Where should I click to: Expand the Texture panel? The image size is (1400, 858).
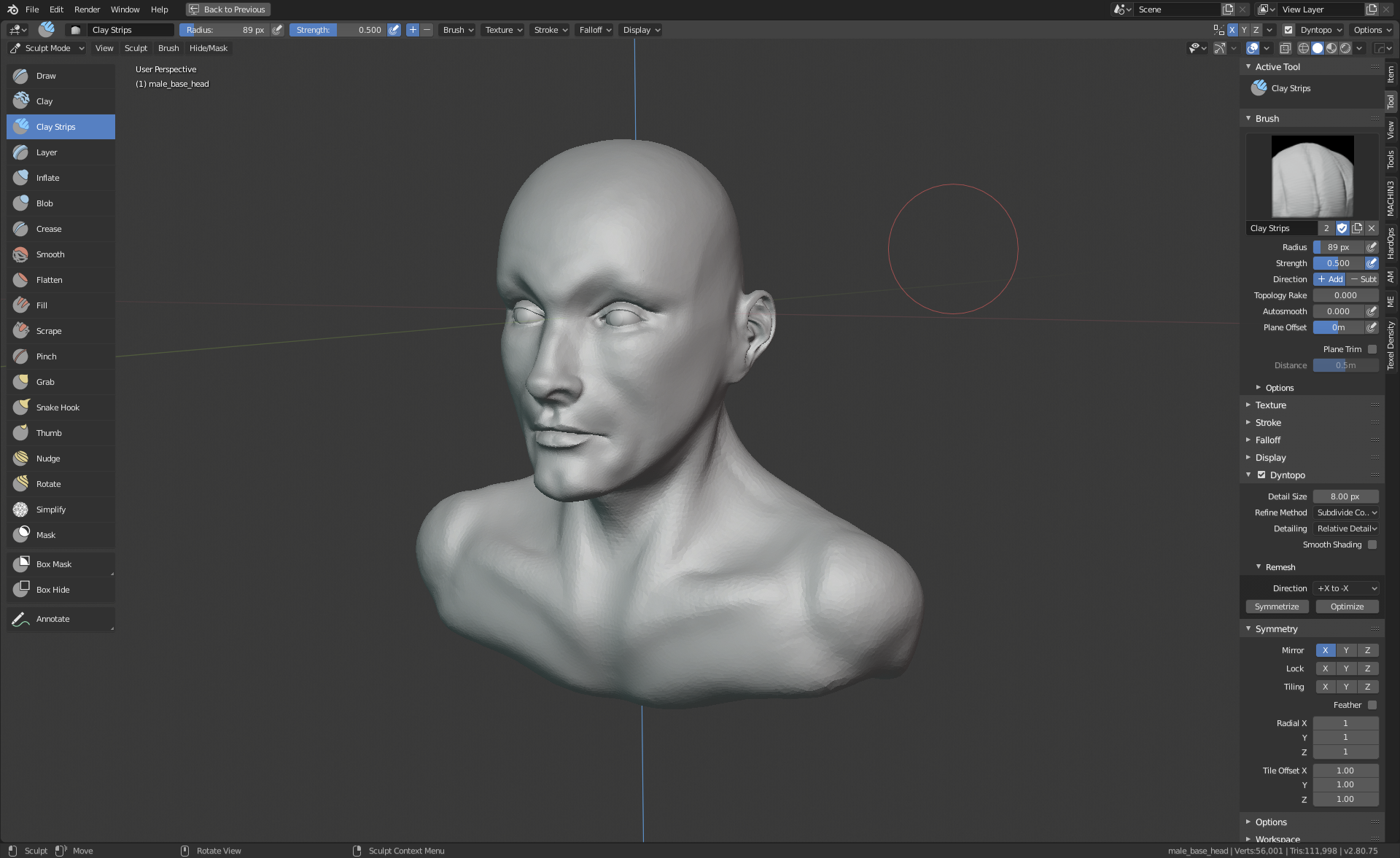(x=1271, y=405)
